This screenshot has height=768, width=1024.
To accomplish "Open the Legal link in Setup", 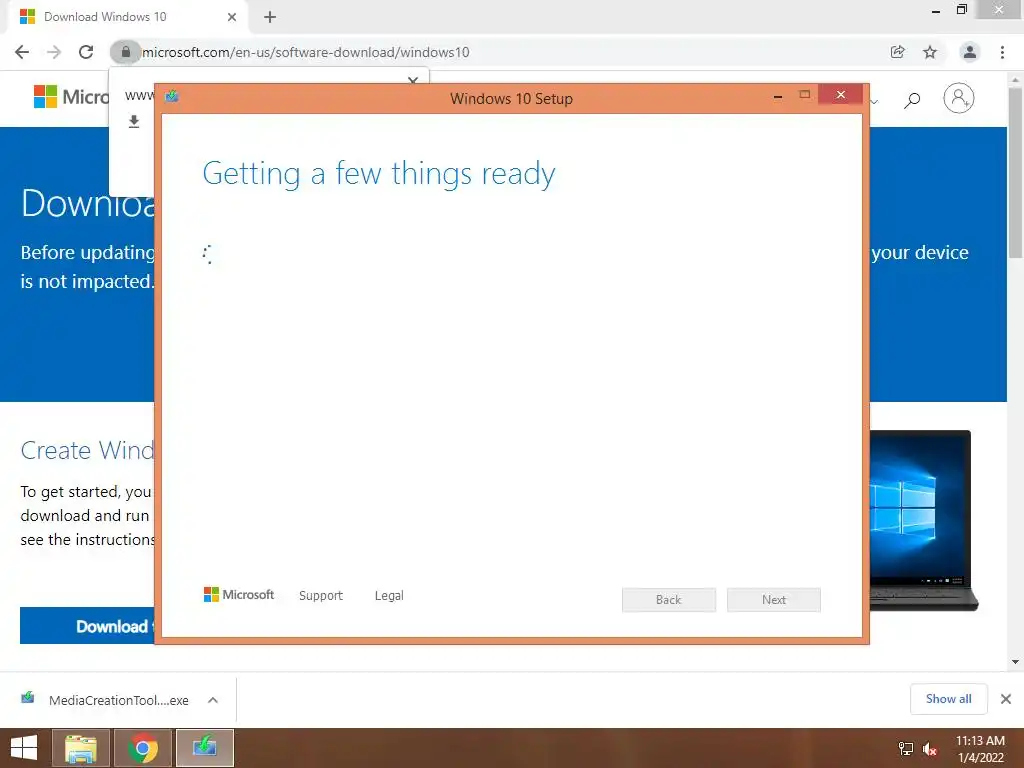I will (389, 596).
